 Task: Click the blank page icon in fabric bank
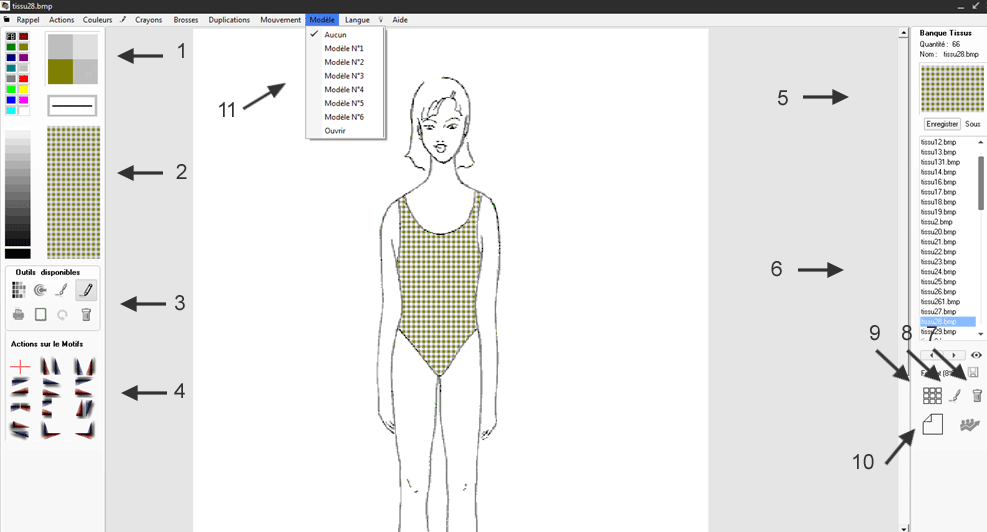(932, 424)
